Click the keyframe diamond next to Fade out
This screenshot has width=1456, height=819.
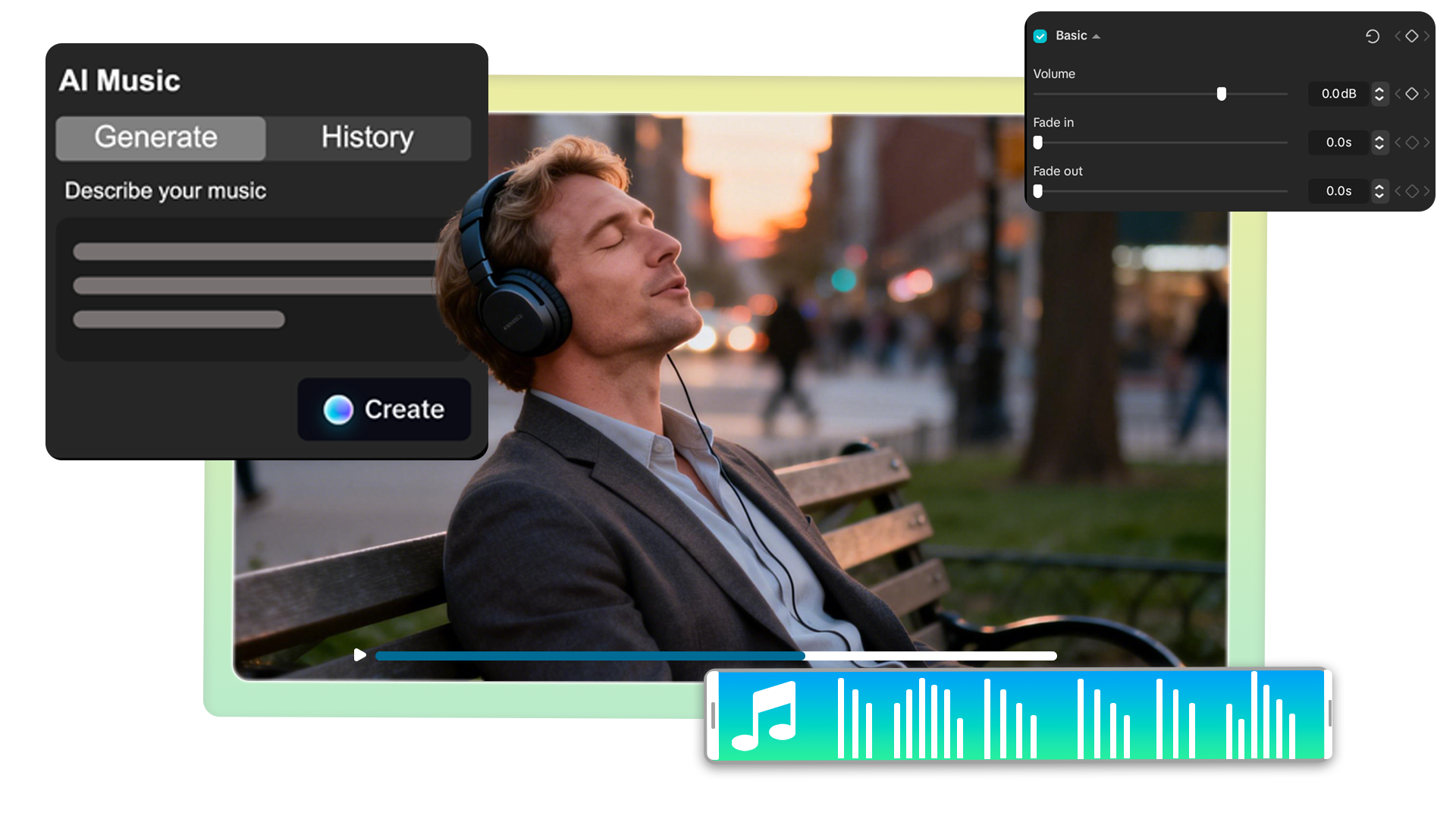(1412, 191)
